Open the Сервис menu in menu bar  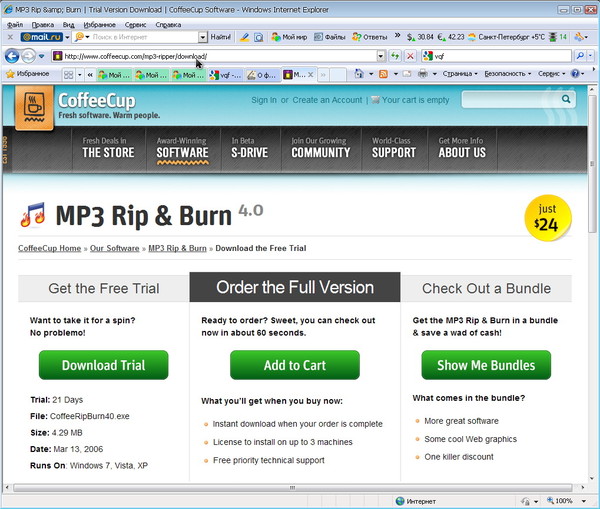[x=135, y=24]
